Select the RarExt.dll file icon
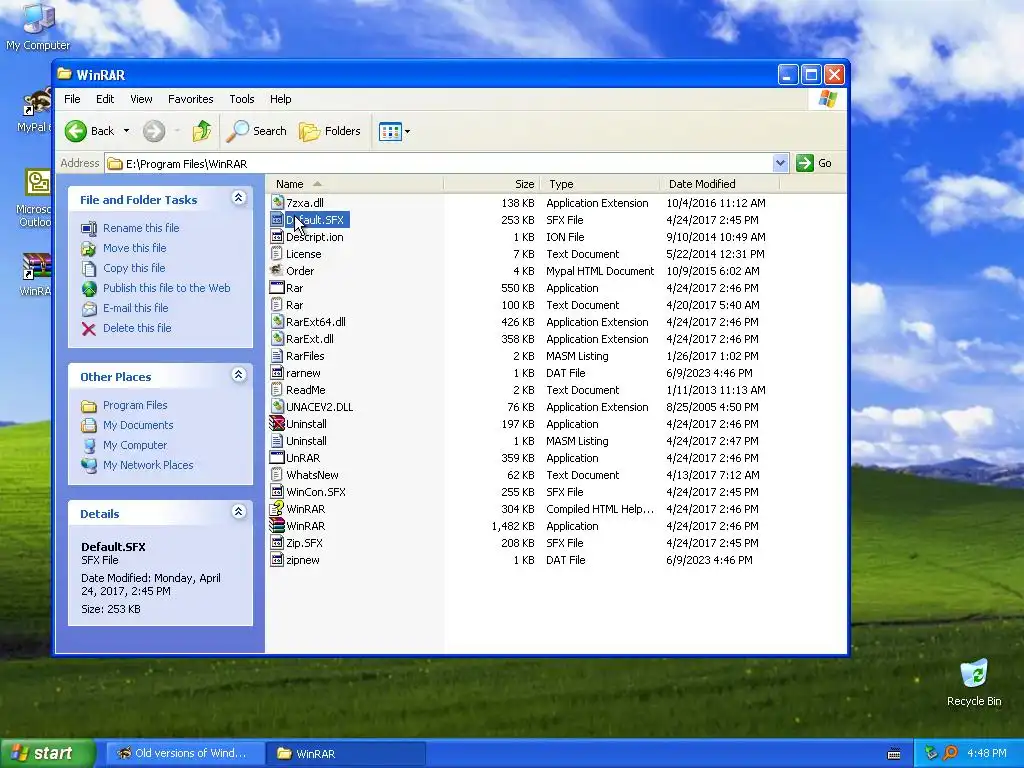Viewport: 1024px width, 768px height. (x=277, y=339)
